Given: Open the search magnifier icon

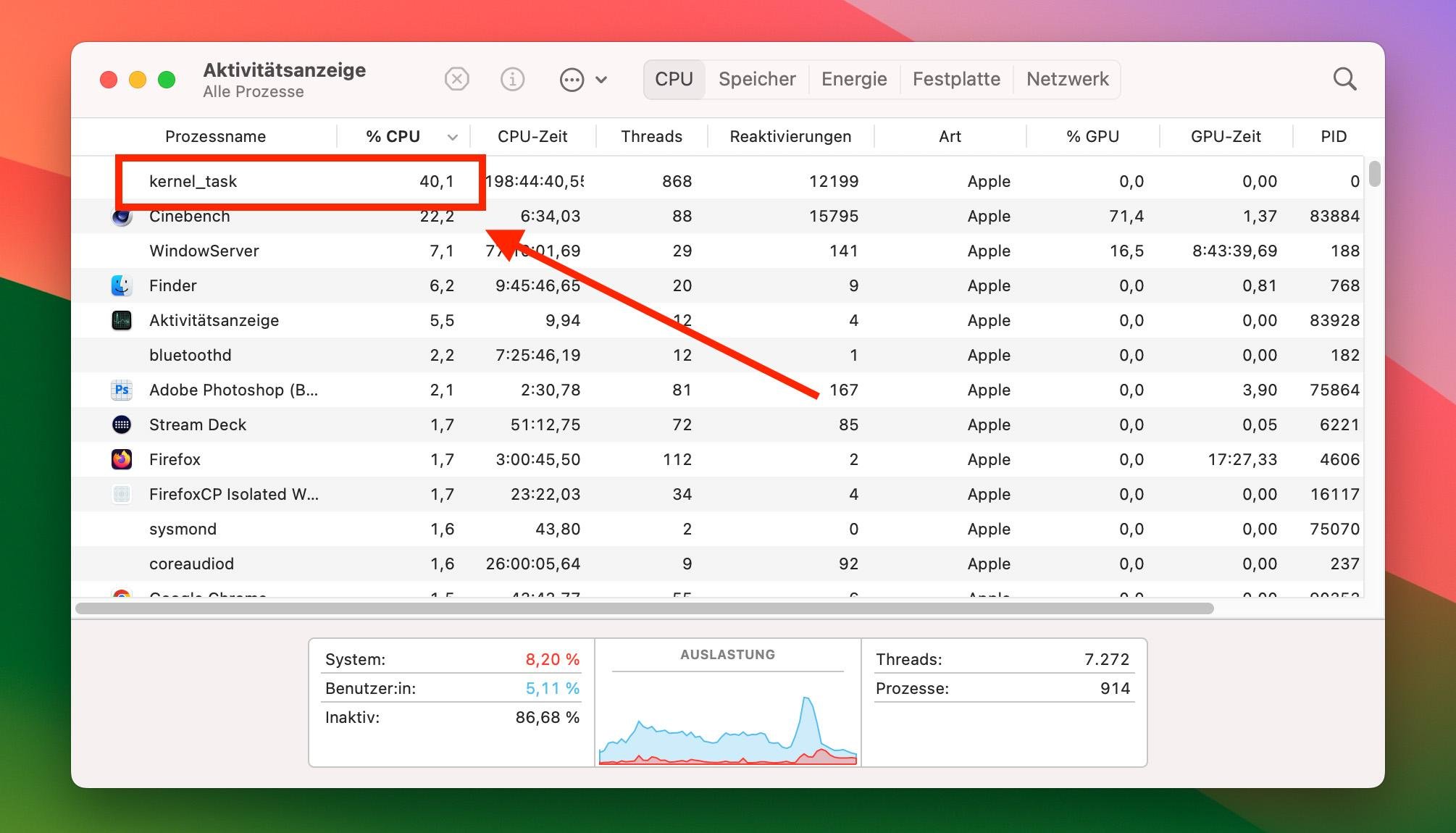Looking at the screenshot, I should pos(1344,79).
